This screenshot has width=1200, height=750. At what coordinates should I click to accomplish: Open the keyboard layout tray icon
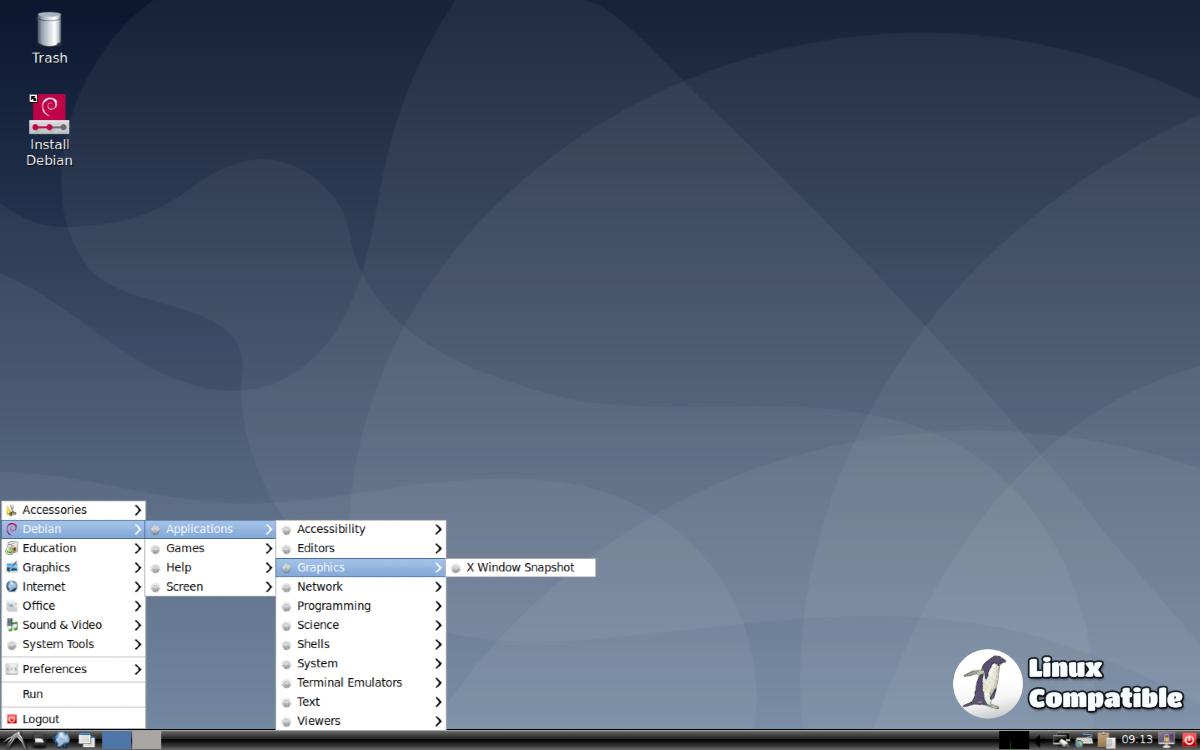pyautogui.click(x=1083, y=740)
